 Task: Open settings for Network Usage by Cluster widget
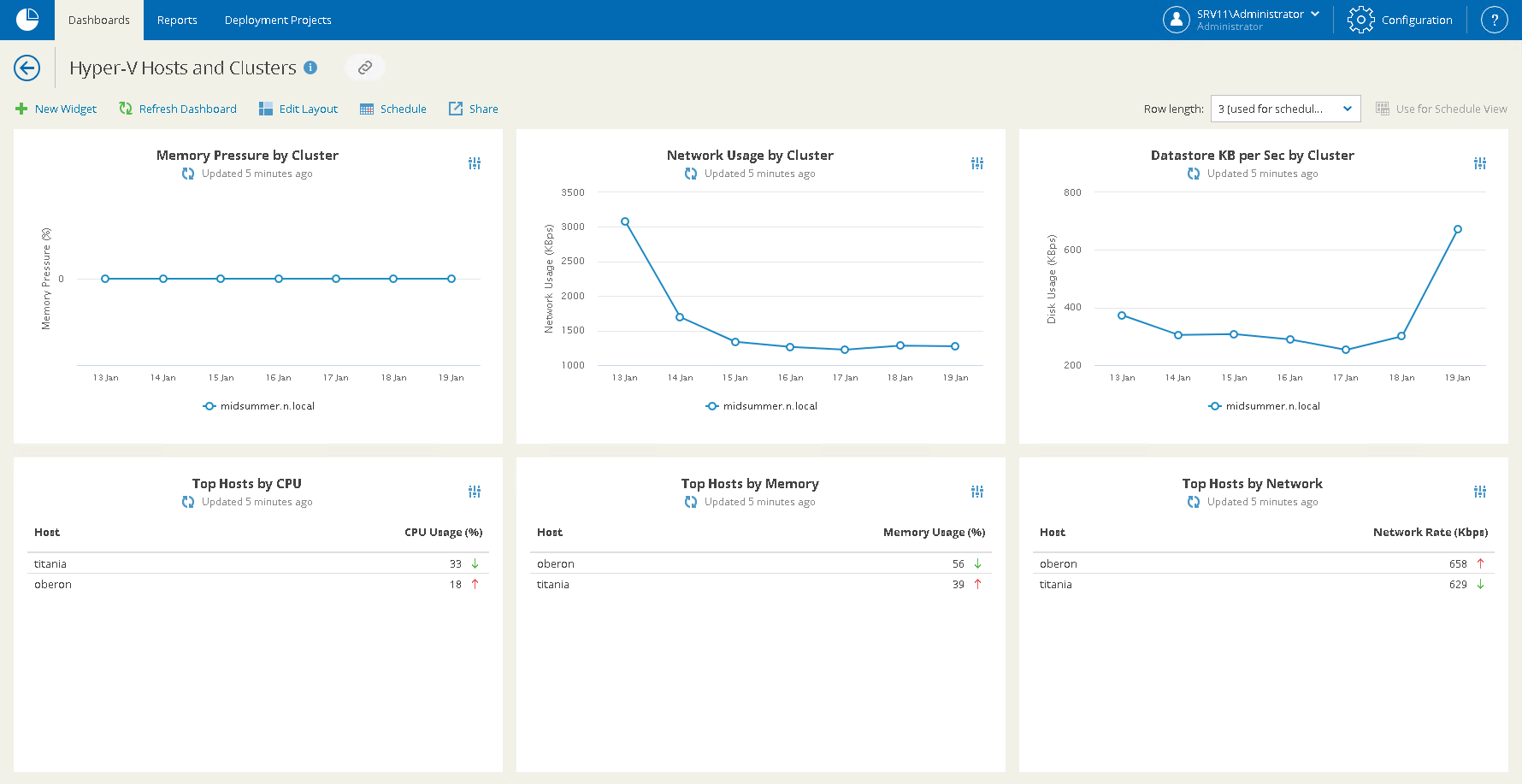click(x=977, y=163)
